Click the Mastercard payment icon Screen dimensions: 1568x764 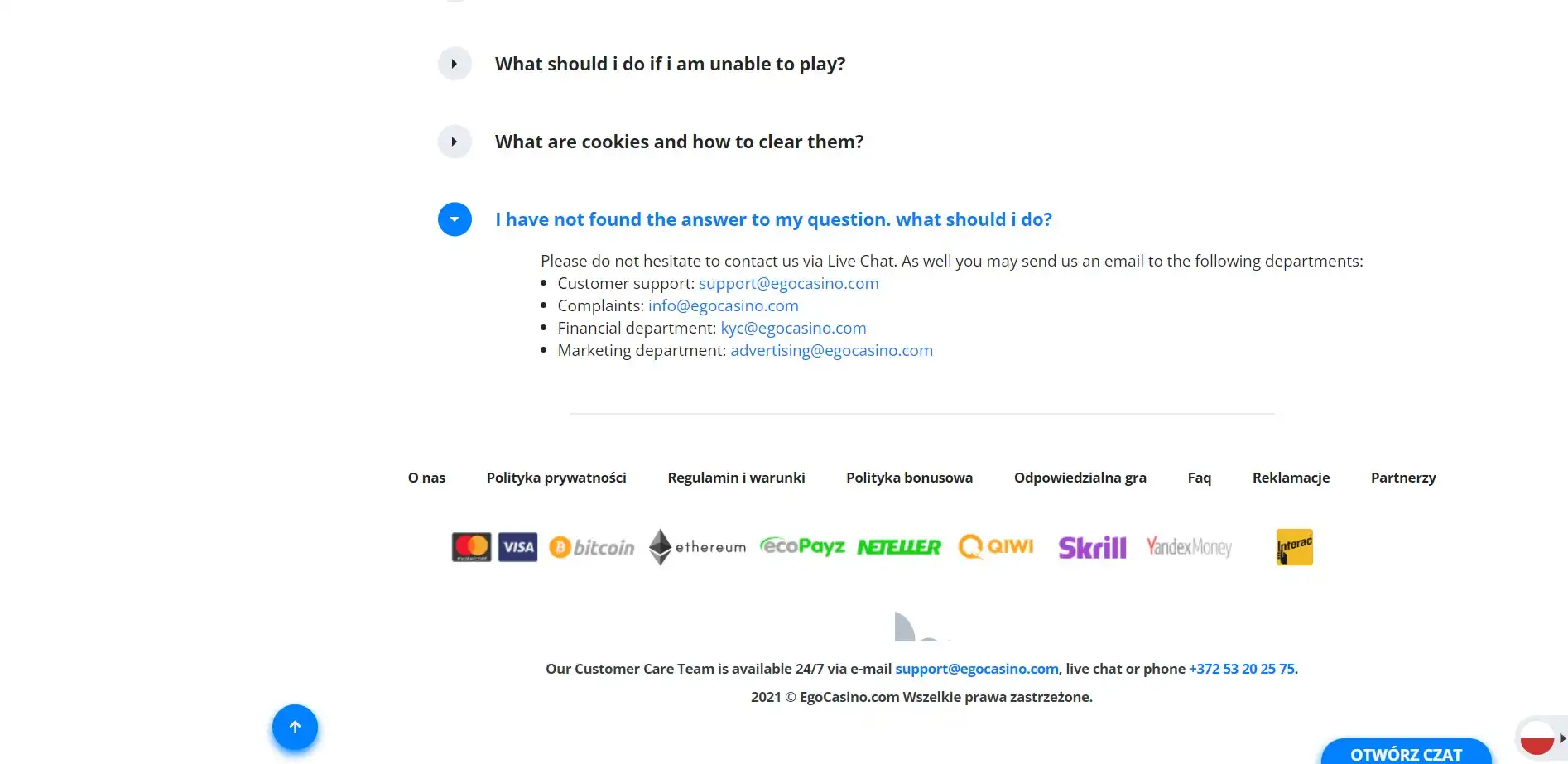(x=471, y=547)
